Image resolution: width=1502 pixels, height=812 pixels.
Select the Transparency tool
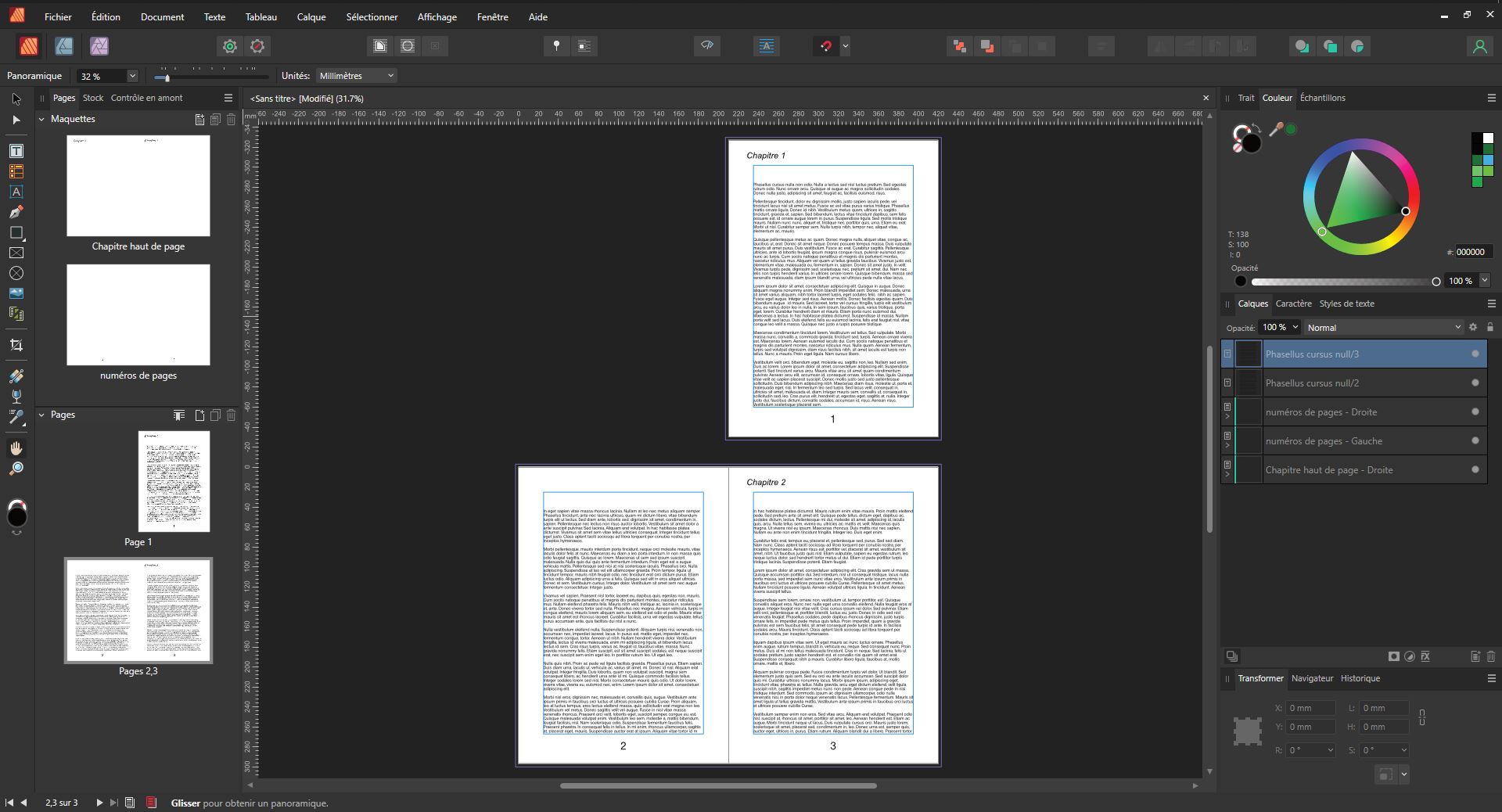(16, 397)
